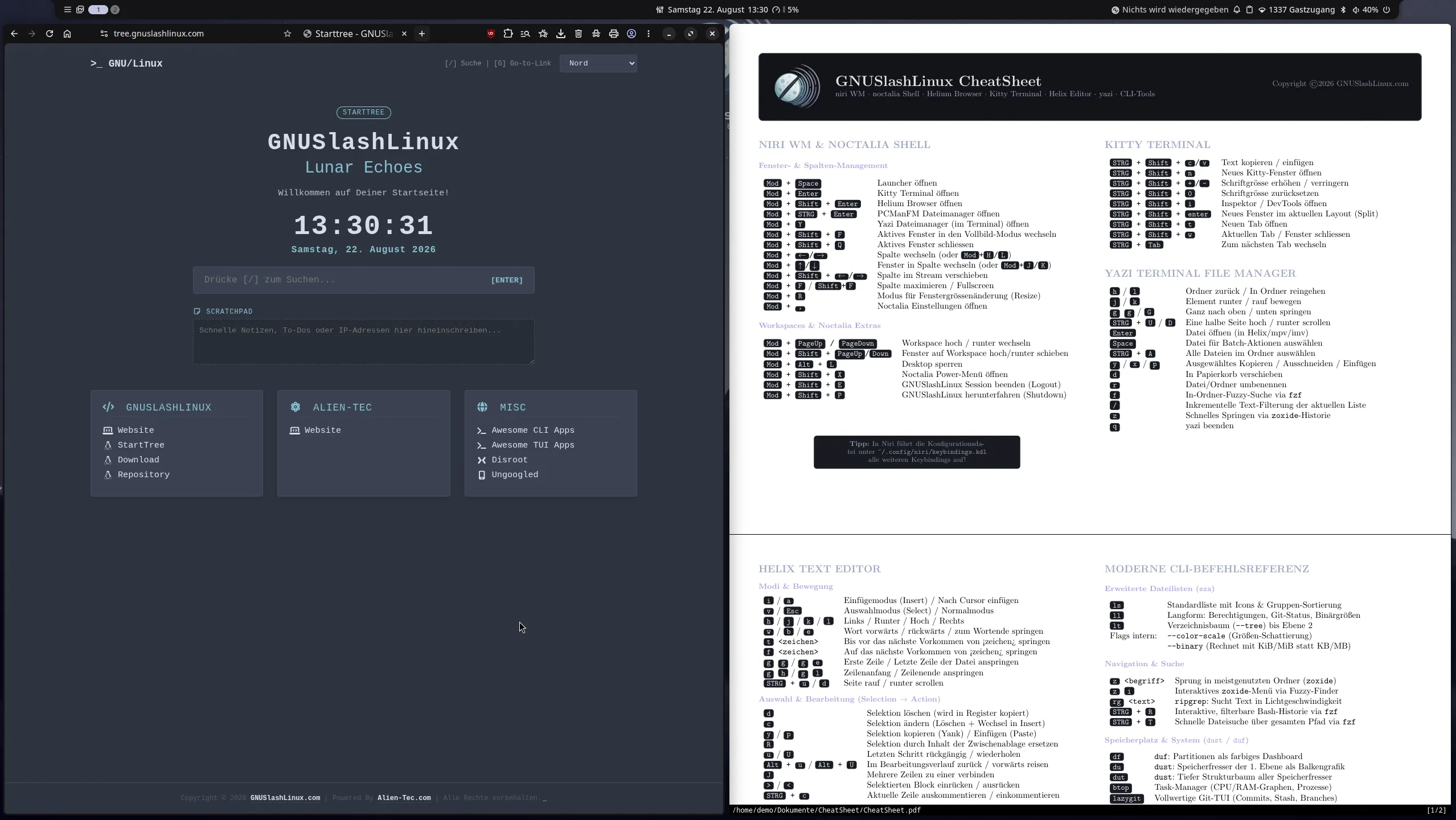
Task: Open the volume 40% control
Action: click(x=1364, y=10)
